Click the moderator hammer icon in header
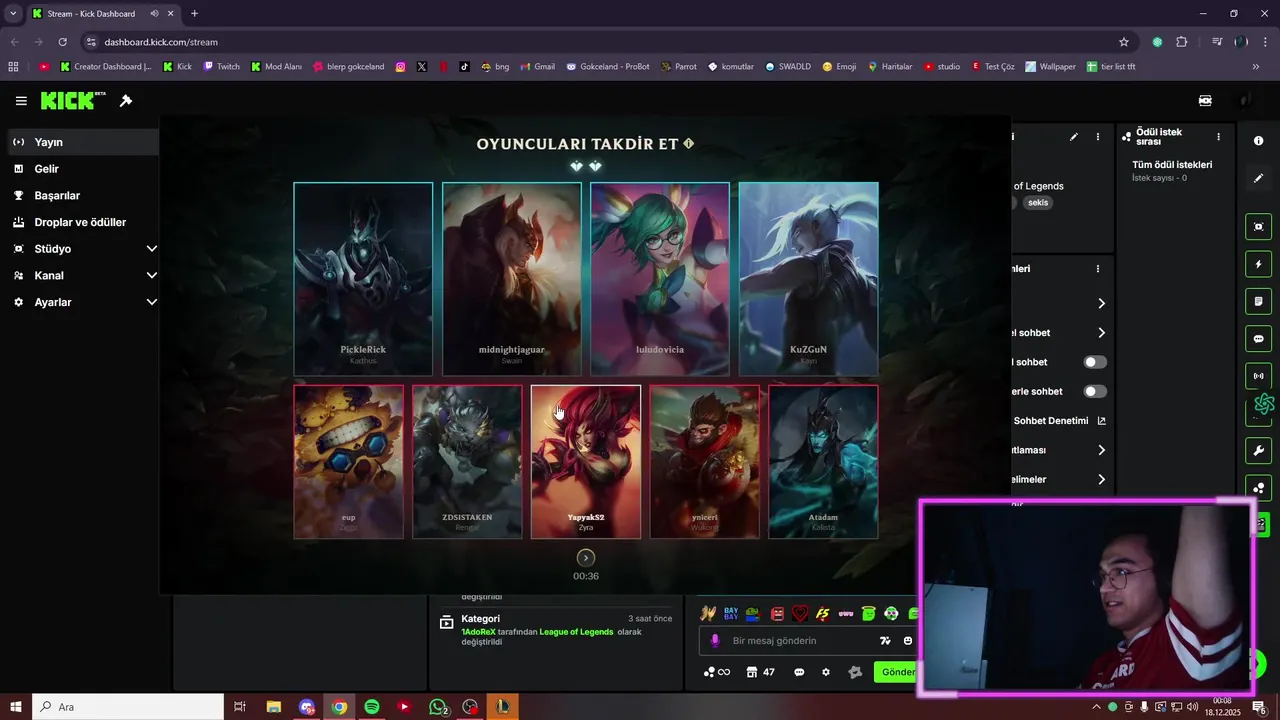This screenshot has width=1280, height=720. coord(126,101)
